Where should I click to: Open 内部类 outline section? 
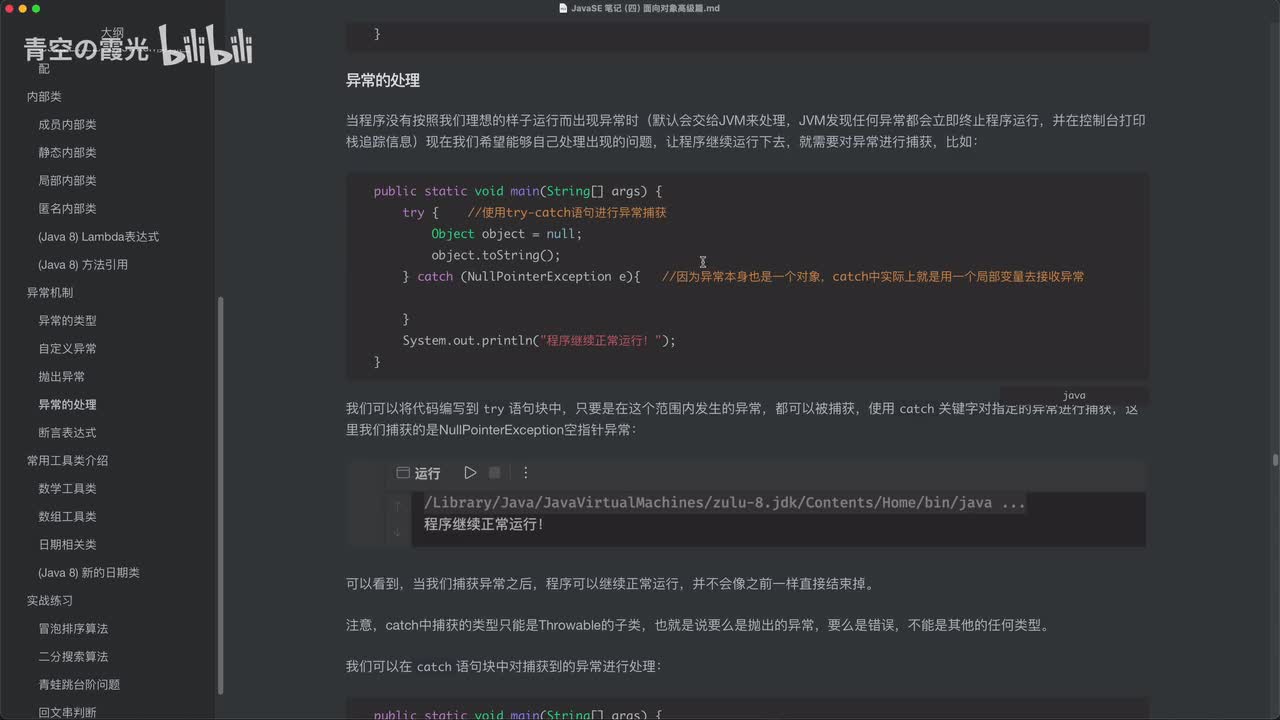tap(44, 97)
